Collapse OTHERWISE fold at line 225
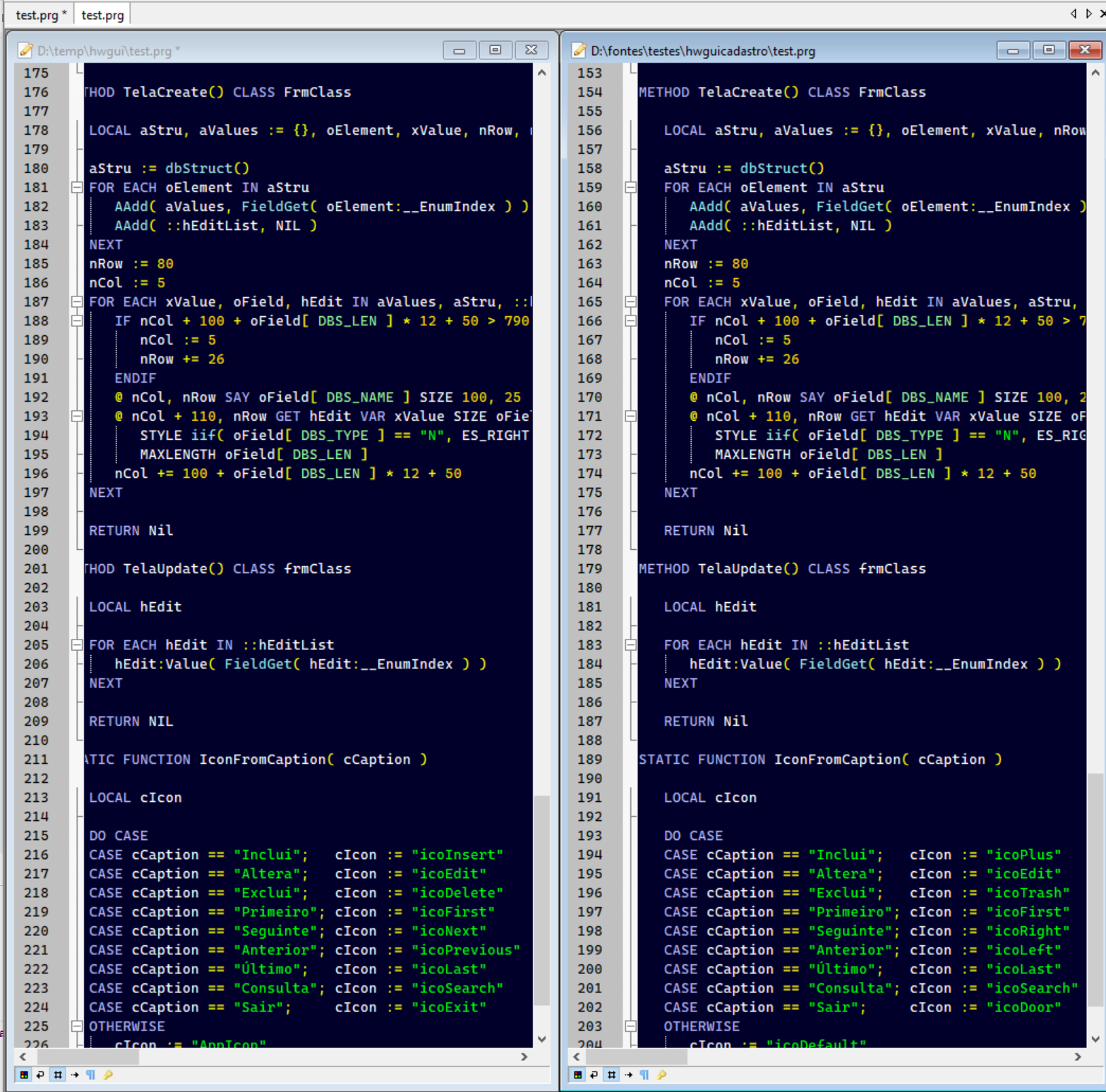 pyautogui.click(x=77, y=1026)
